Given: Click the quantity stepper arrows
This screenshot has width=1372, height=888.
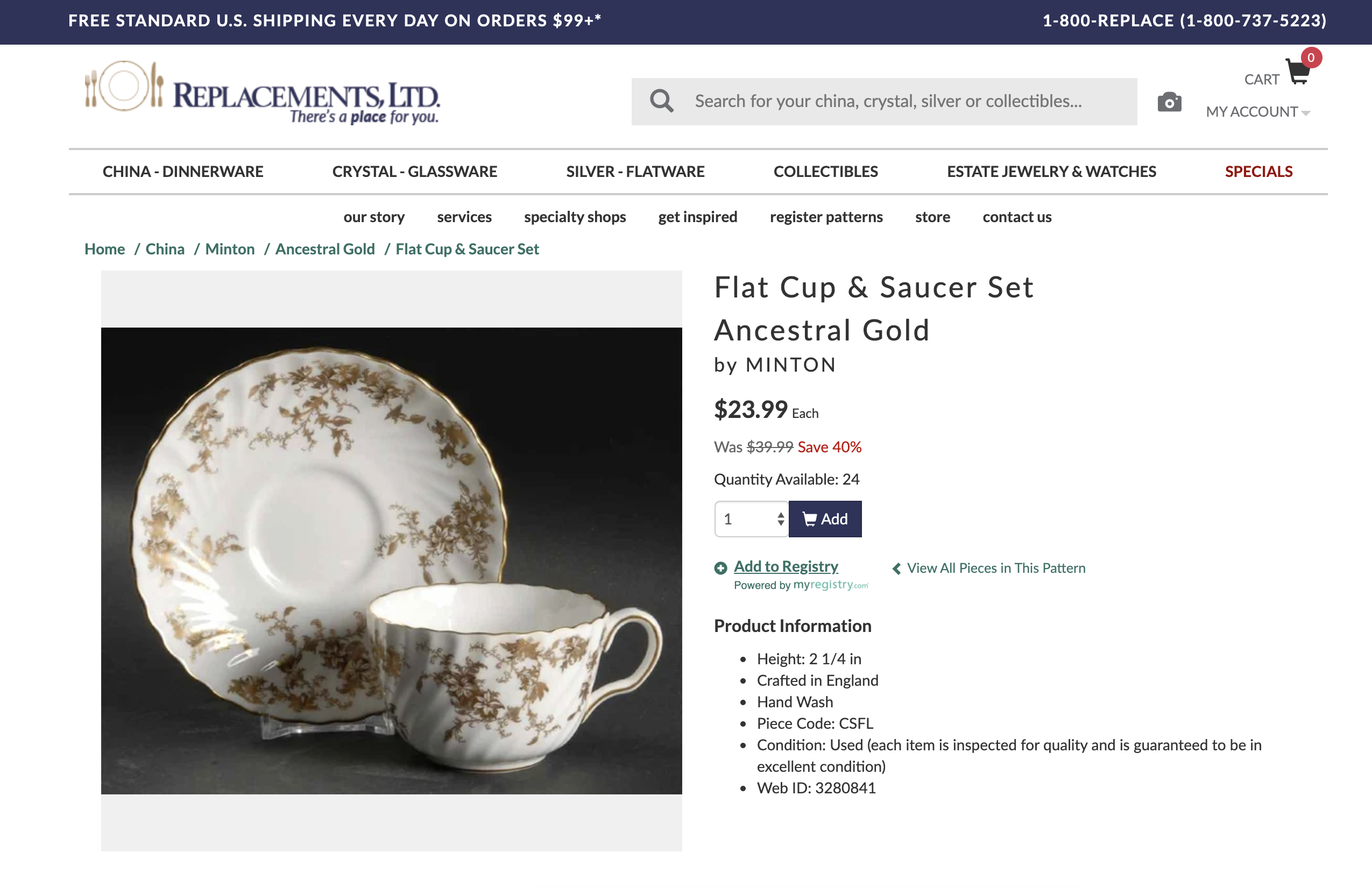Looking at the screenshot, I should coord(780,519).
